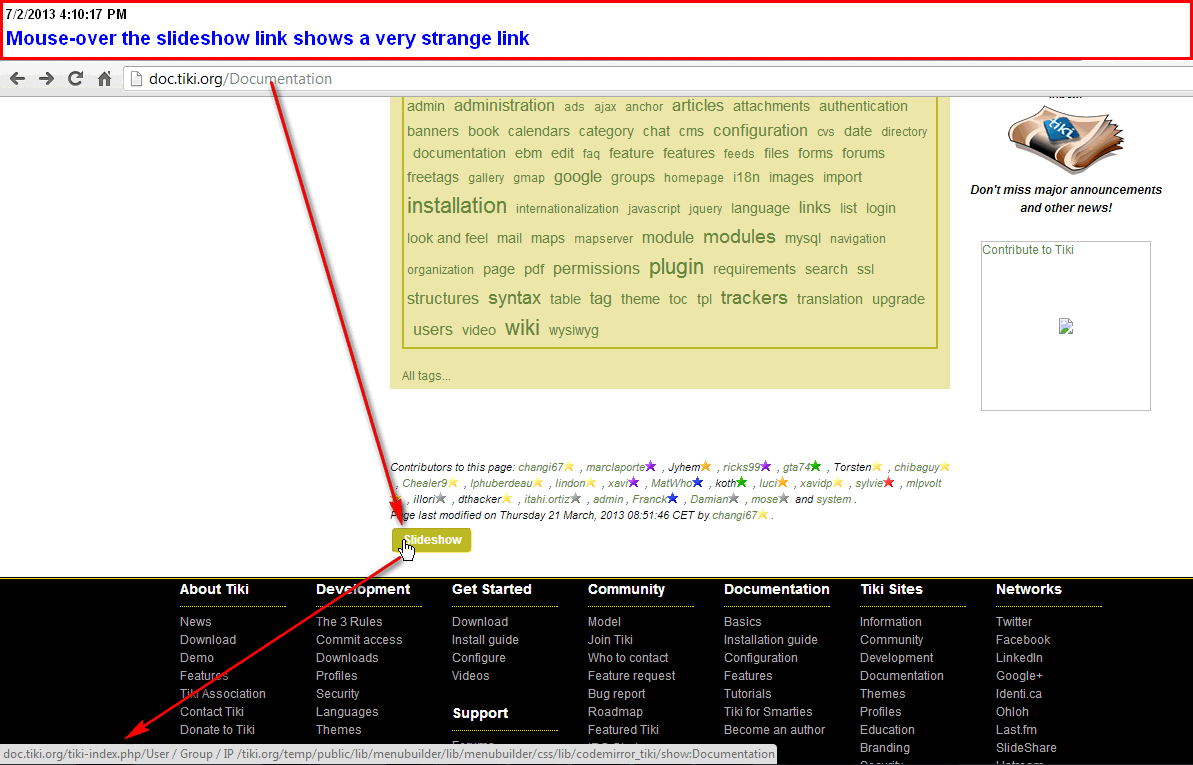This screenshot has height=765, width=1193.
Task: Click the red star next to sylvie
Action: pos(889,483)
